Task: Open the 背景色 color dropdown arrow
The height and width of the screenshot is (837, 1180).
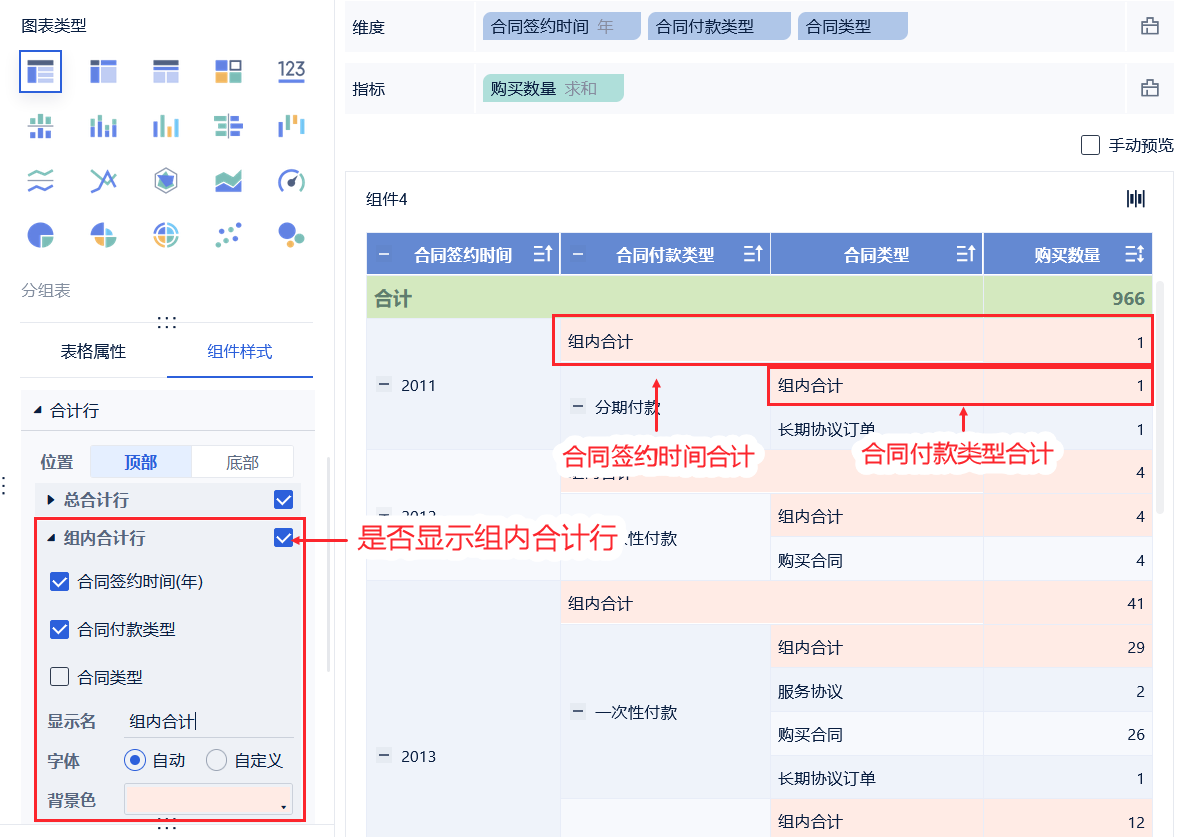Action: (284, 806)
